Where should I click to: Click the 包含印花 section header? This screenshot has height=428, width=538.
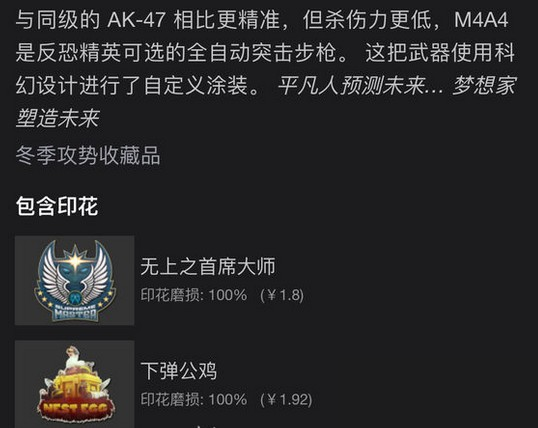[x=57, y=206]
